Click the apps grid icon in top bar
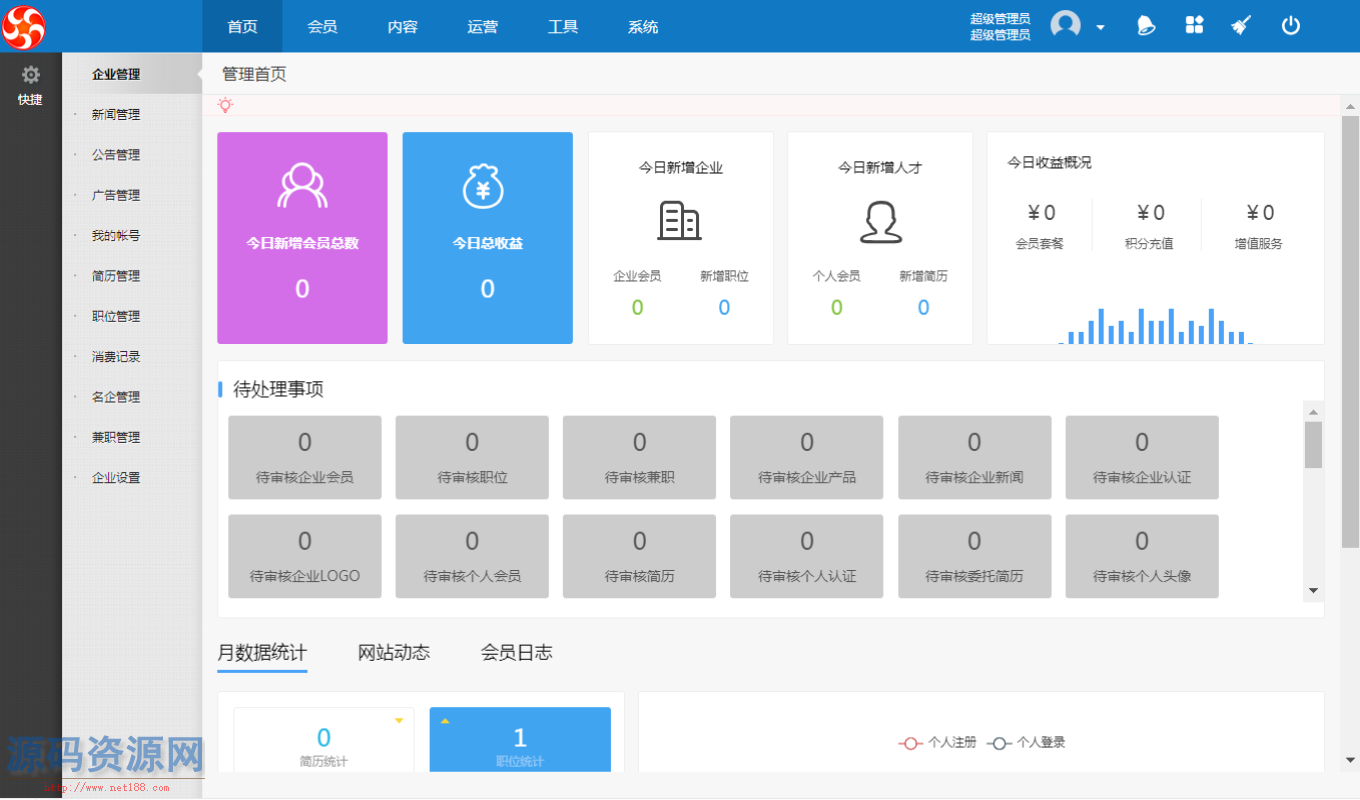The width and height of the screenshot is (1360, 800). coord(1194,25)
